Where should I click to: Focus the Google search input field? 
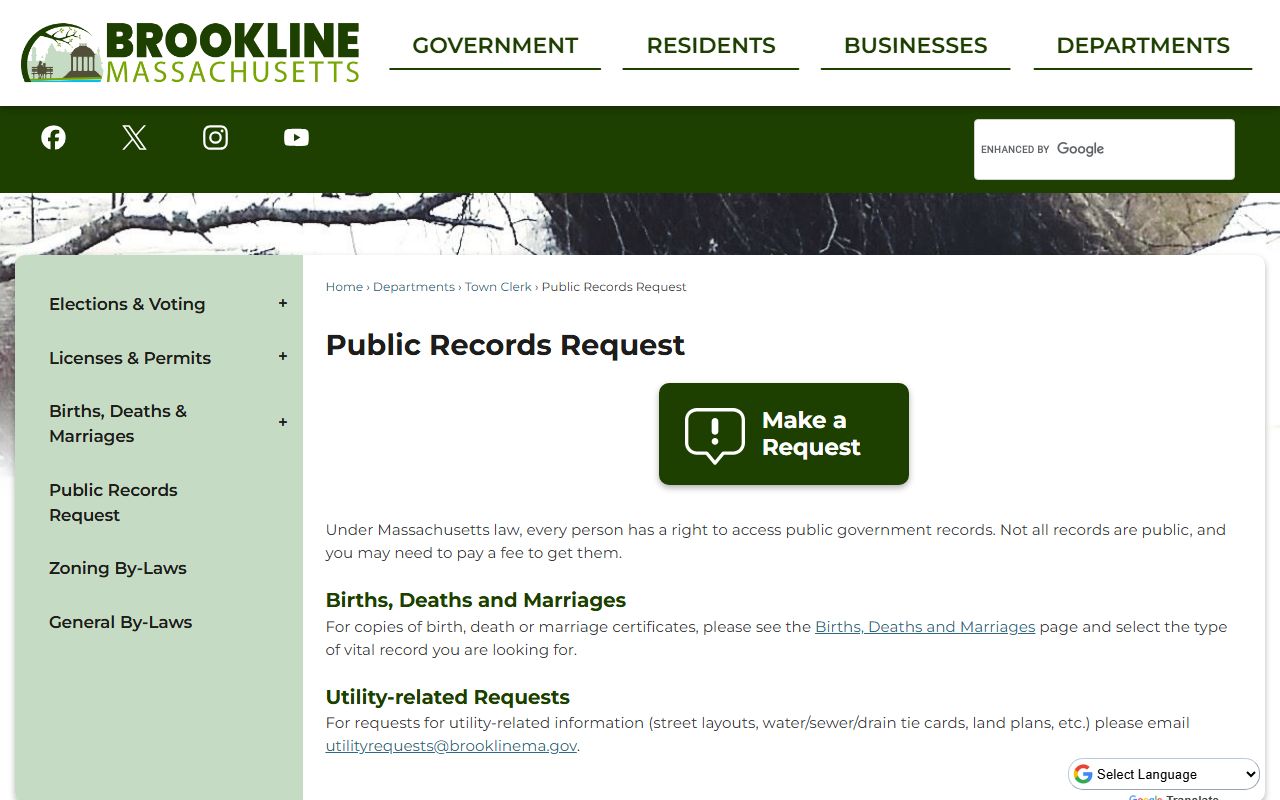(x=1104, y=149)
